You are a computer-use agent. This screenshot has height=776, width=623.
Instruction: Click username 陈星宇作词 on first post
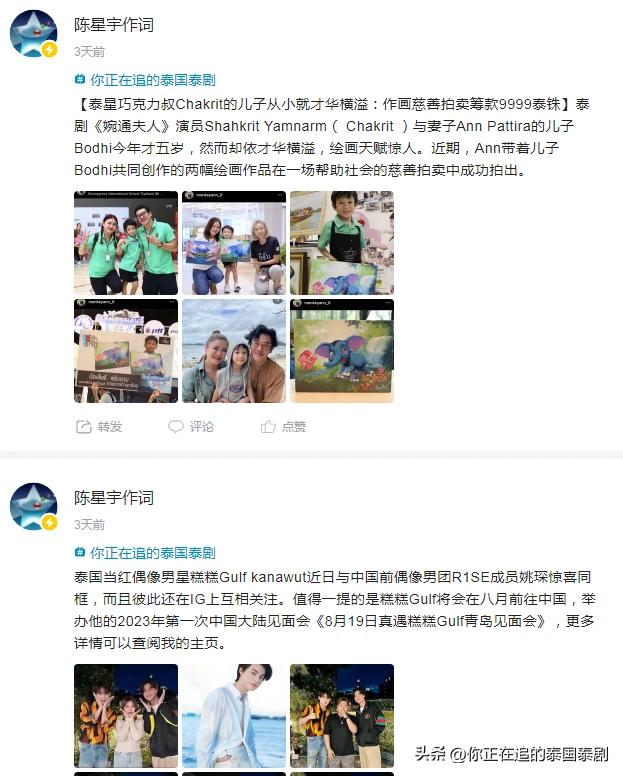click(x=114, y=25)
